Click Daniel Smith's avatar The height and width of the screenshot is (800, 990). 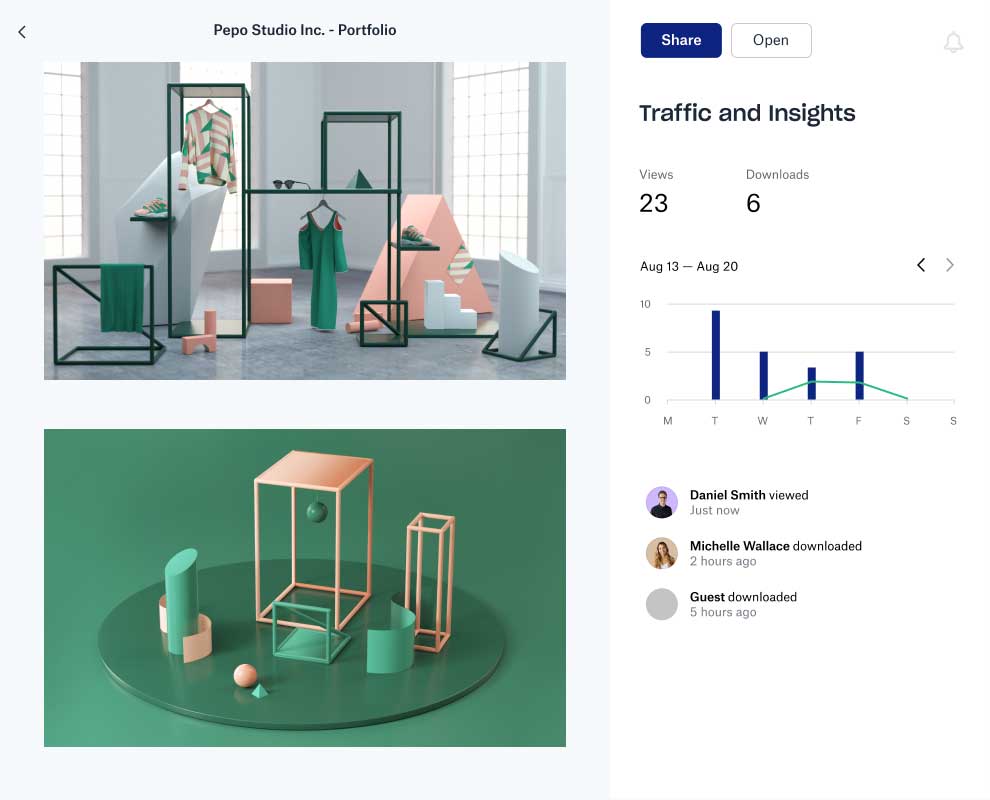pyautogui.click(x=661, y=502)
